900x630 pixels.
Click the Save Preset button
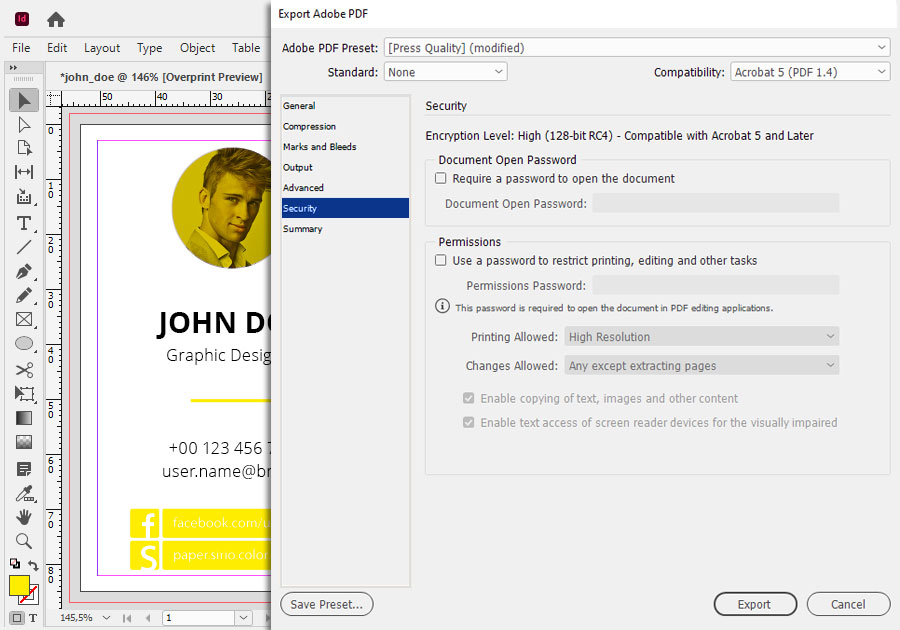point(327,604)
